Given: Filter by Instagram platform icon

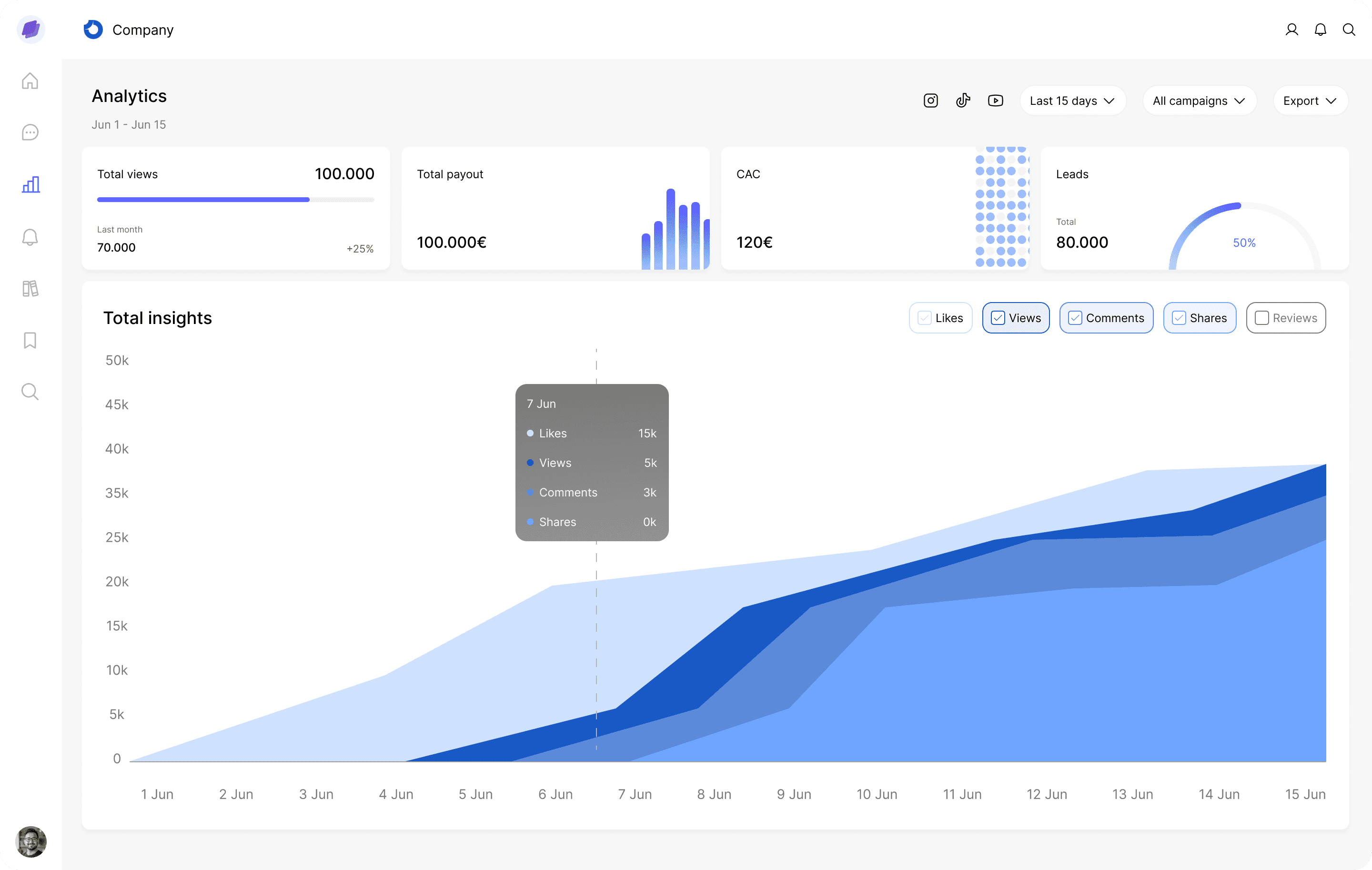Looking at the screenshot, I should click(930, 101).
